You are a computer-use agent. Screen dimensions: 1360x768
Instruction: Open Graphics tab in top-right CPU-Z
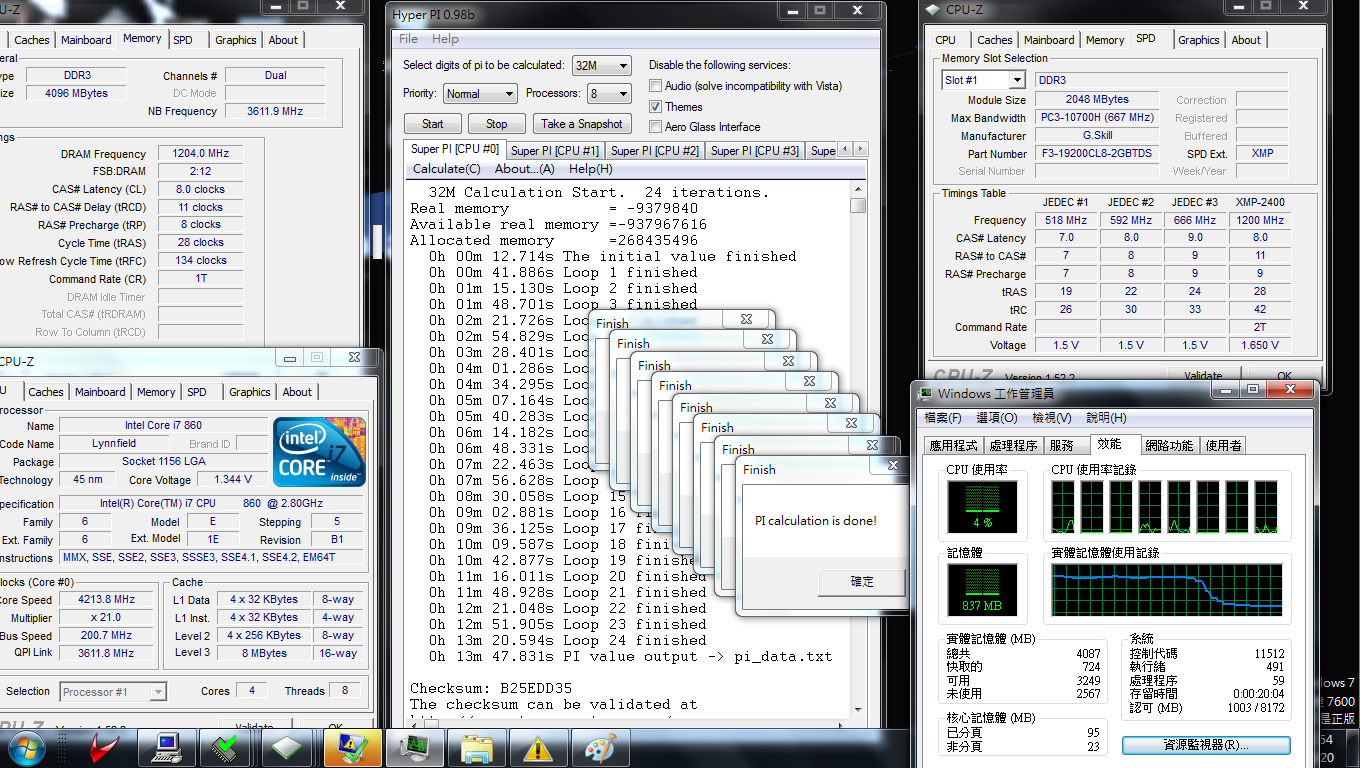(x=1198, y=40)
